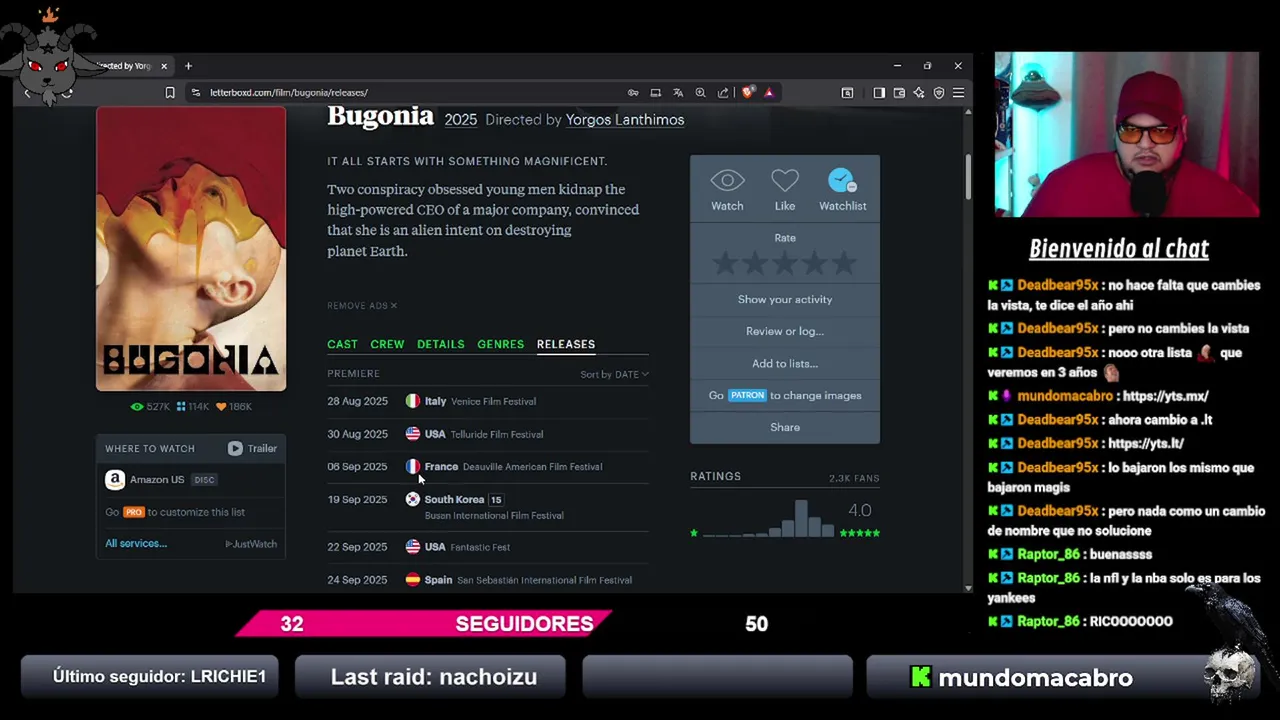1280x720 pixels.
Task: Toggle the Watchlist clock icon
Action: 842,180
